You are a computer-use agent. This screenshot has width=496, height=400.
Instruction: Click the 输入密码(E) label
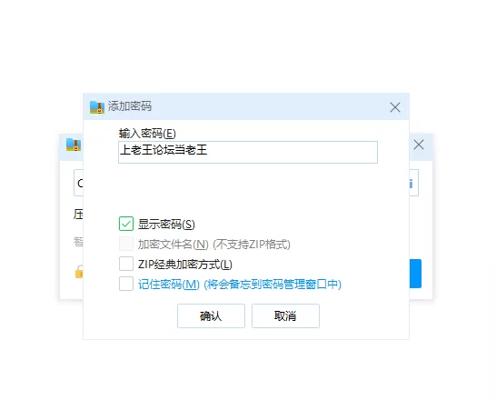click(147, 133)
